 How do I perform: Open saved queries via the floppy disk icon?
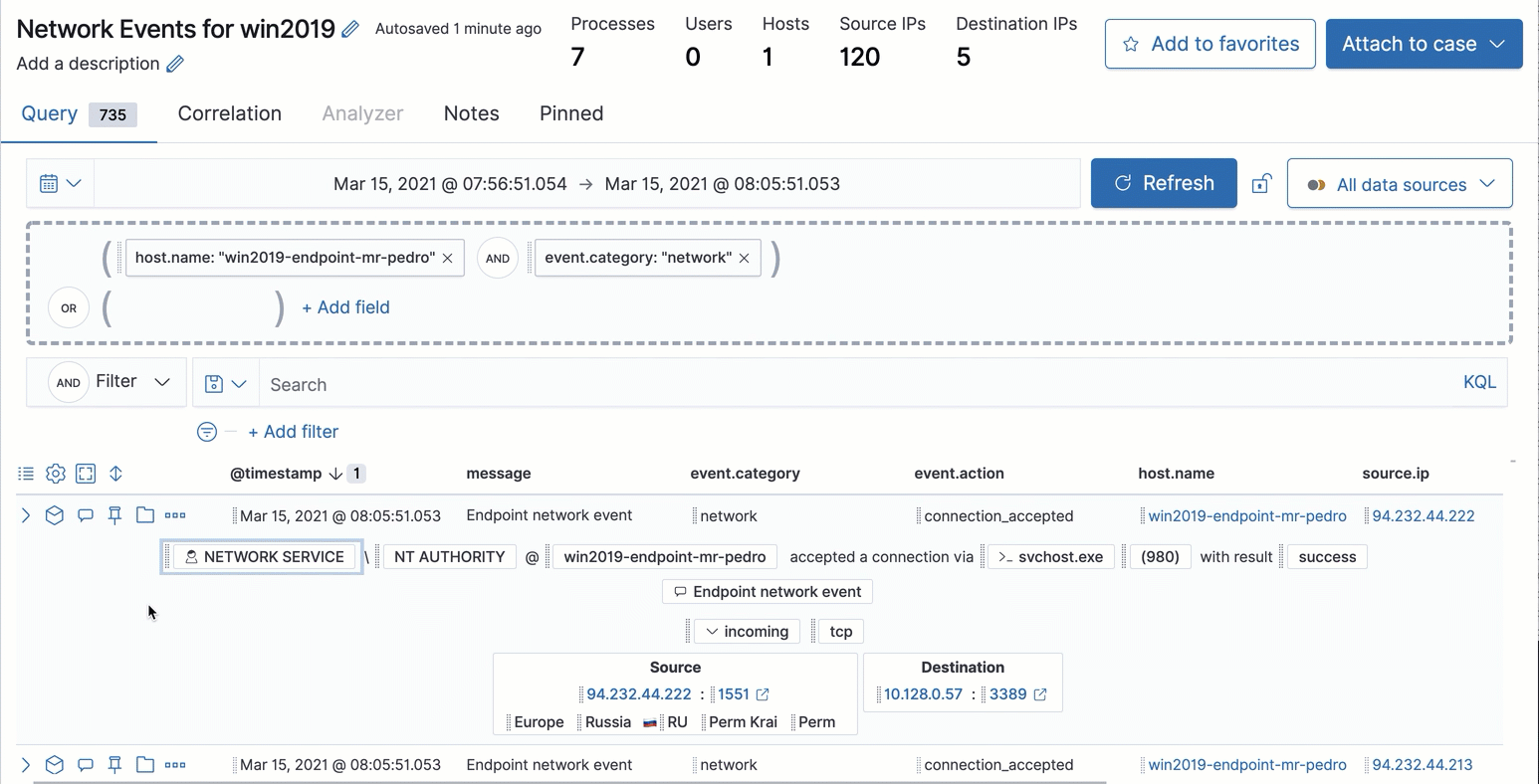226,383
